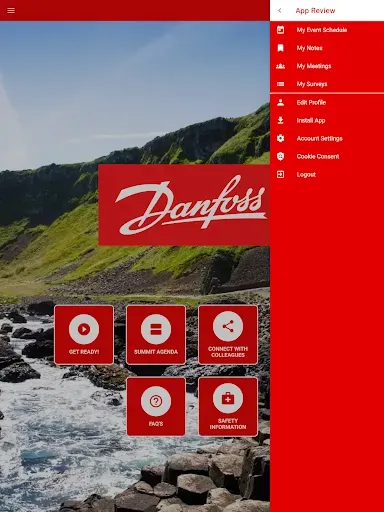Open the SUMMIT AGENDA tile label
The width and height of the screenshot is (384, 512).
coord(156,352)
